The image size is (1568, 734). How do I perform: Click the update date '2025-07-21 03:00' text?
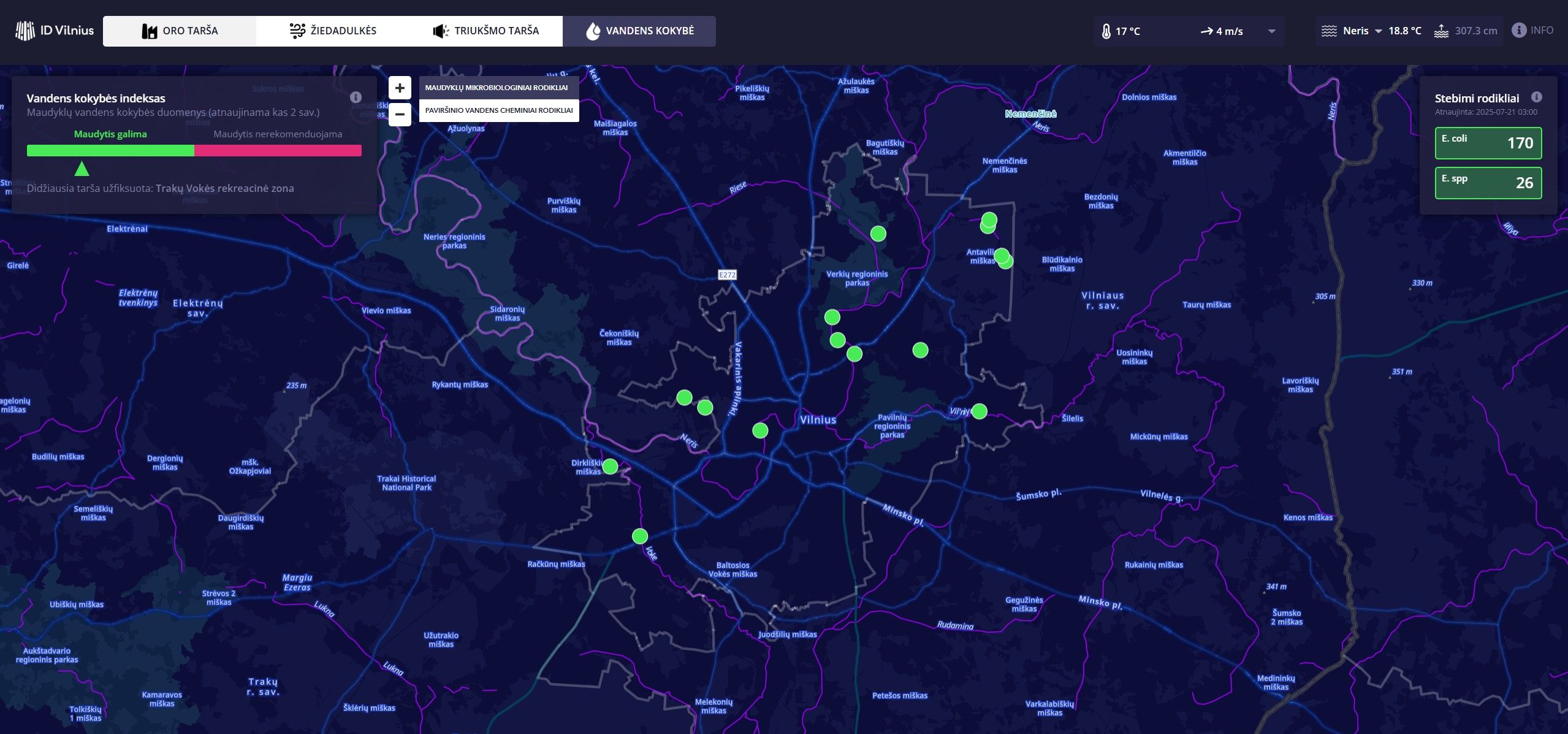[1505, 112]
